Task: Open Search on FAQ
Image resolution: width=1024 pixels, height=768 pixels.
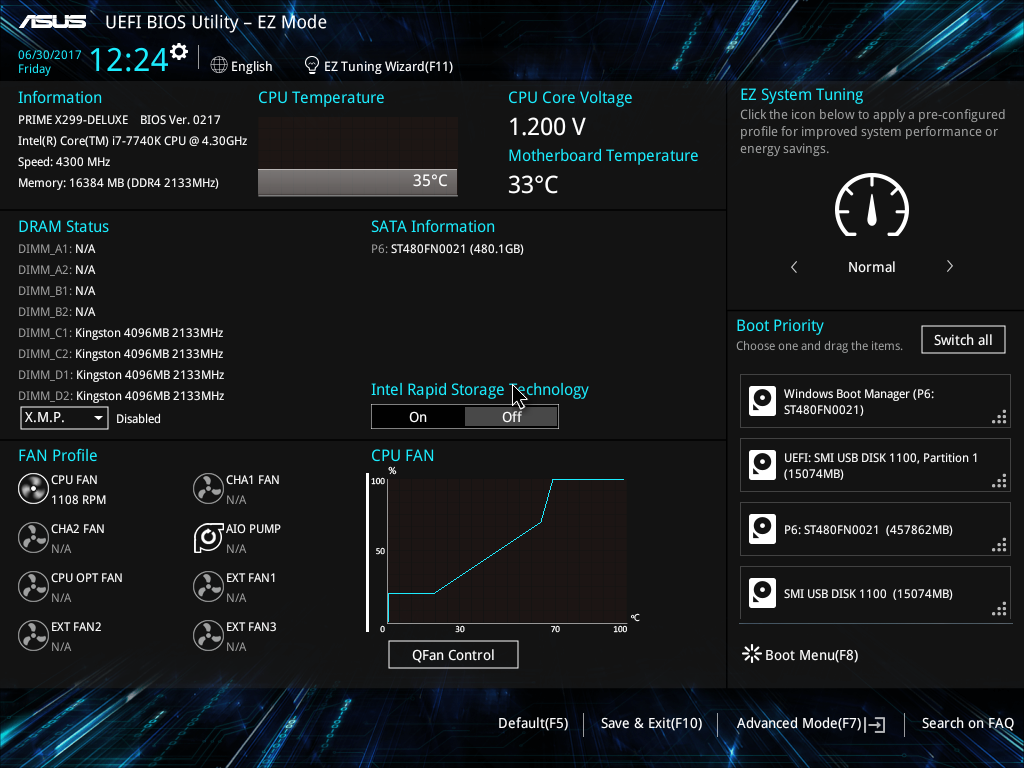Action: point(967,723)
